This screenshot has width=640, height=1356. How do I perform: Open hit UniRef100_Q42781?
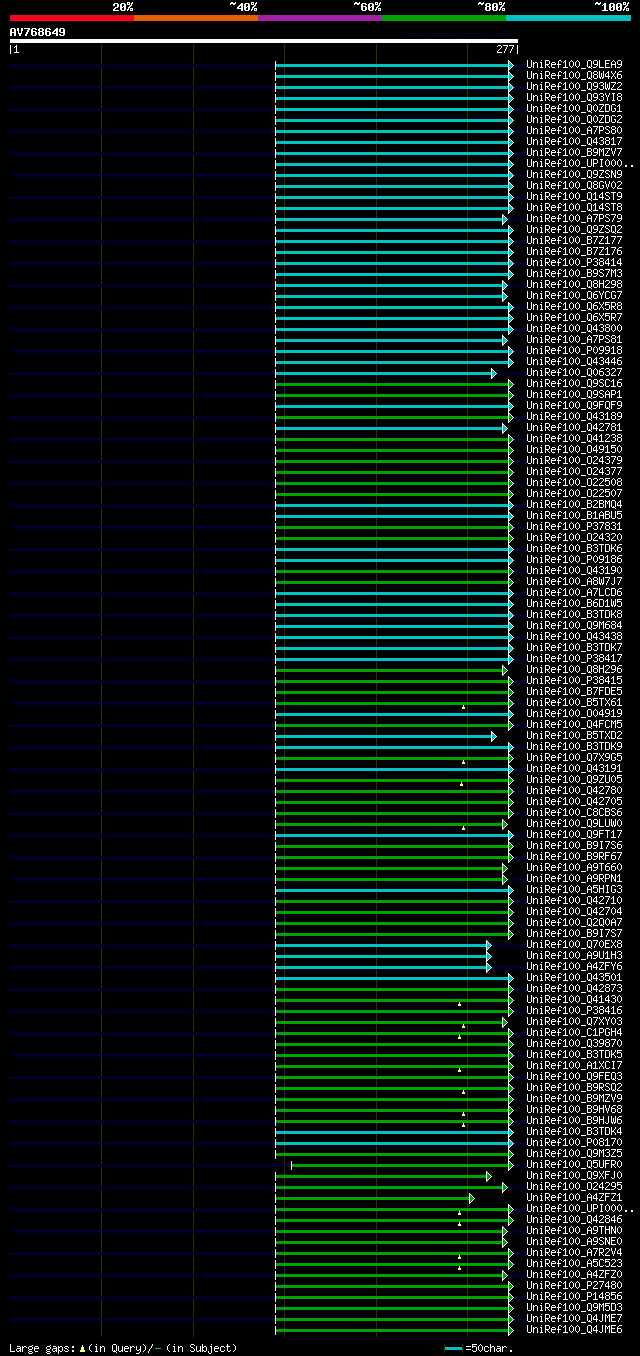coord(574,428)
